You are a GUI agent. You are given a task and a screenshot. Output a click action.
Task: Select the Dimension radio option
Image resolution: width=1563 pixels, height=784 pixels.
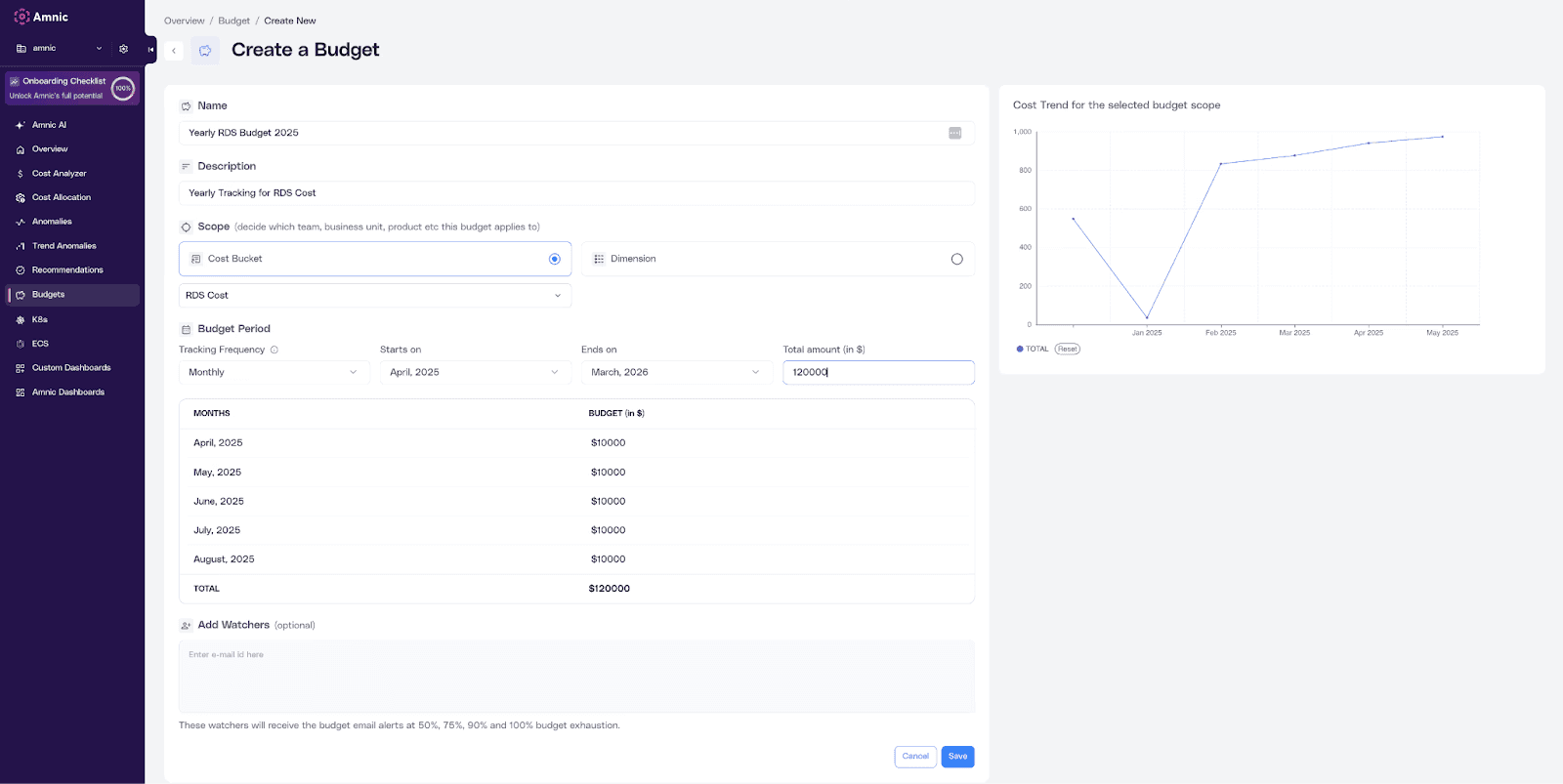tap(956, 259)
